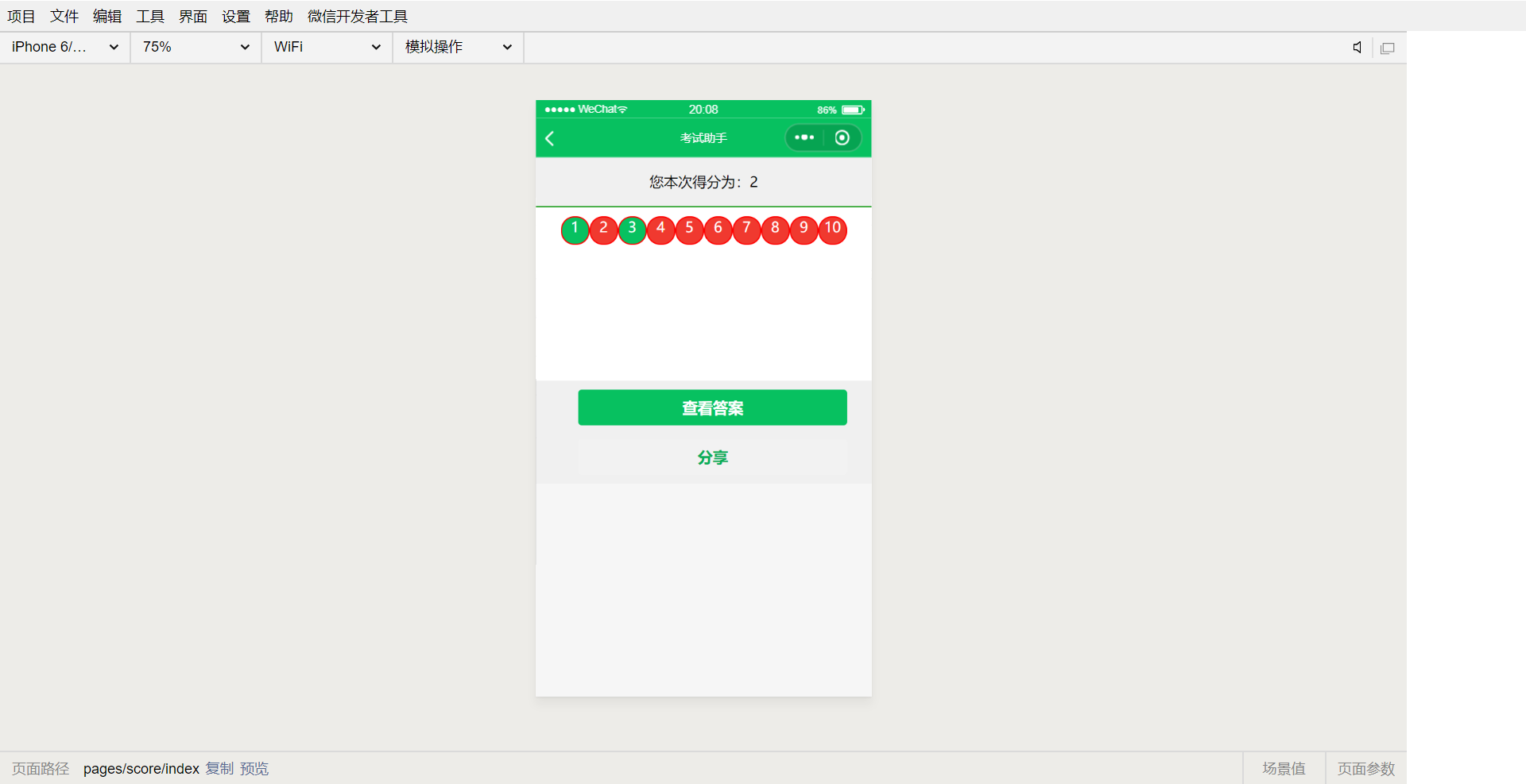1526x784 pixels.
Task: Select question number 1 circle
Action: 575,230
